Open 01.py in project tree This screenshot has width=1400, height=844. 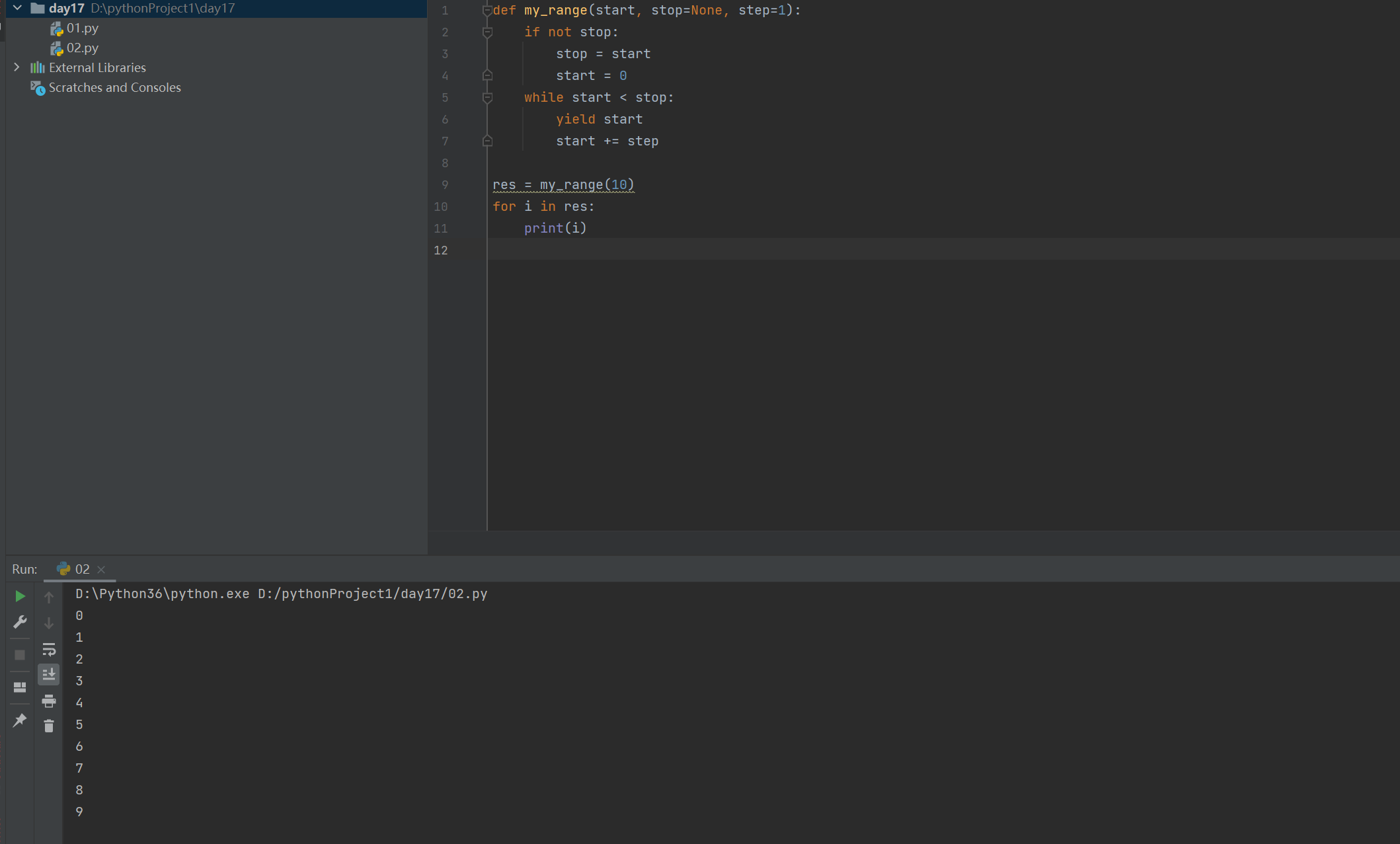click(x=82, y=28)
